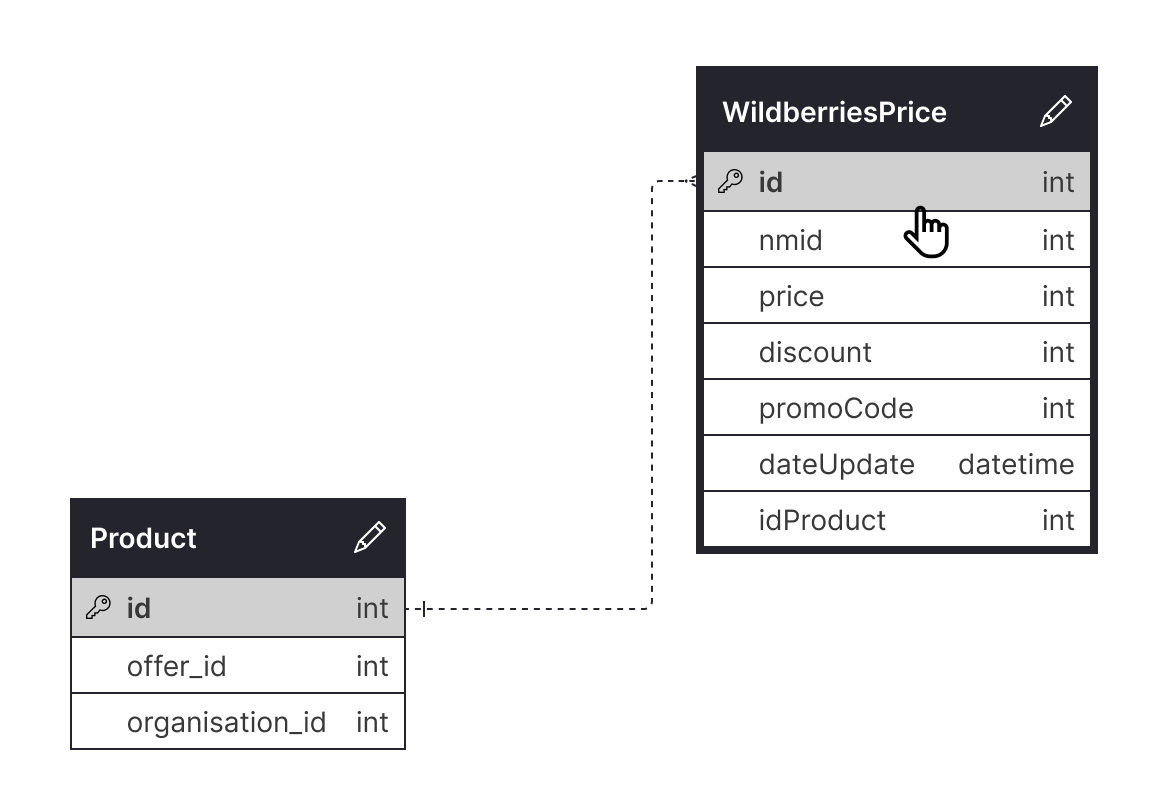Click the offer_id field in Product
1172x806 pixels.
pos(177,666)
